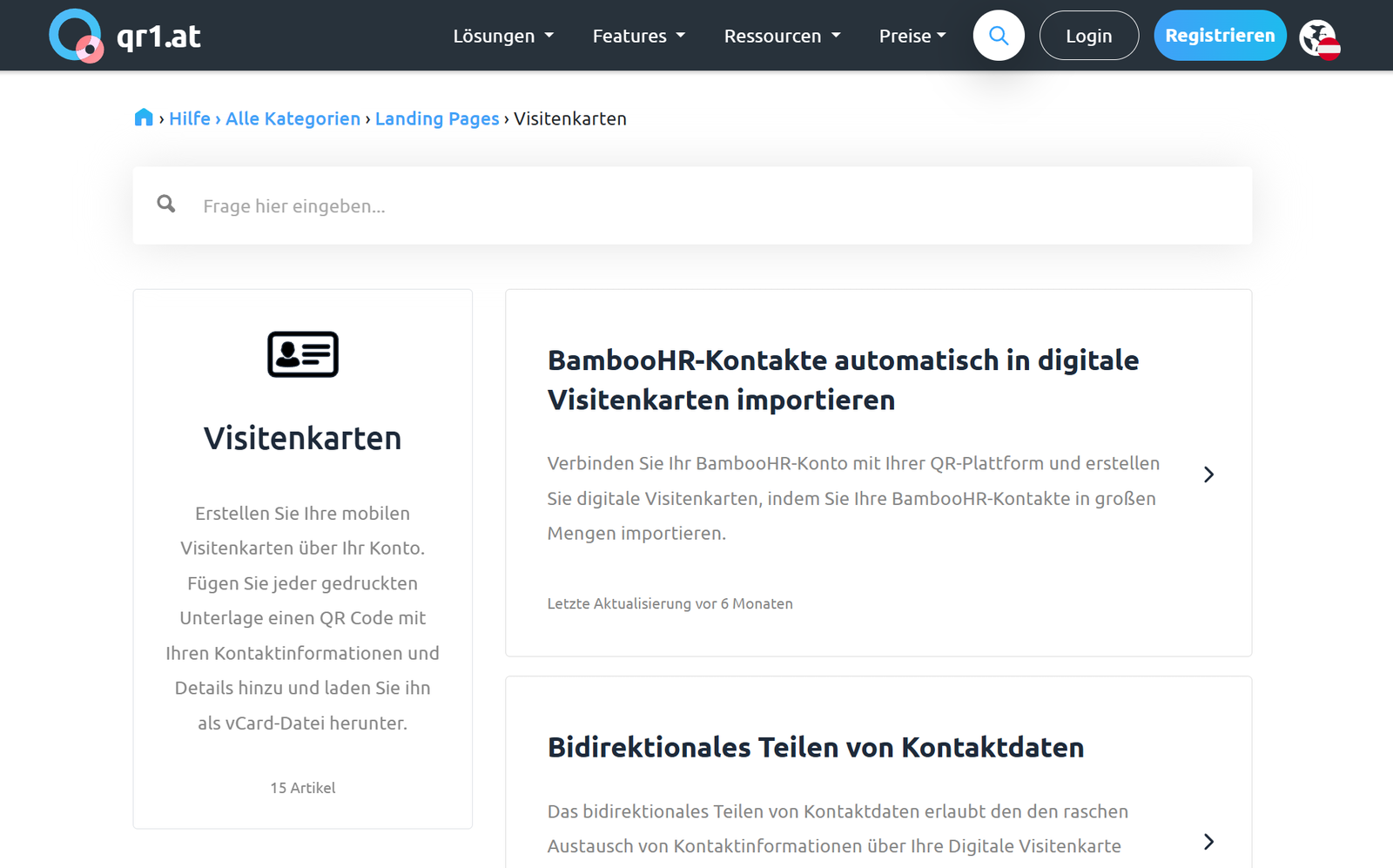Select Hilfe in the breadcrumb
1393x868 pixels.
click(190, 118)
